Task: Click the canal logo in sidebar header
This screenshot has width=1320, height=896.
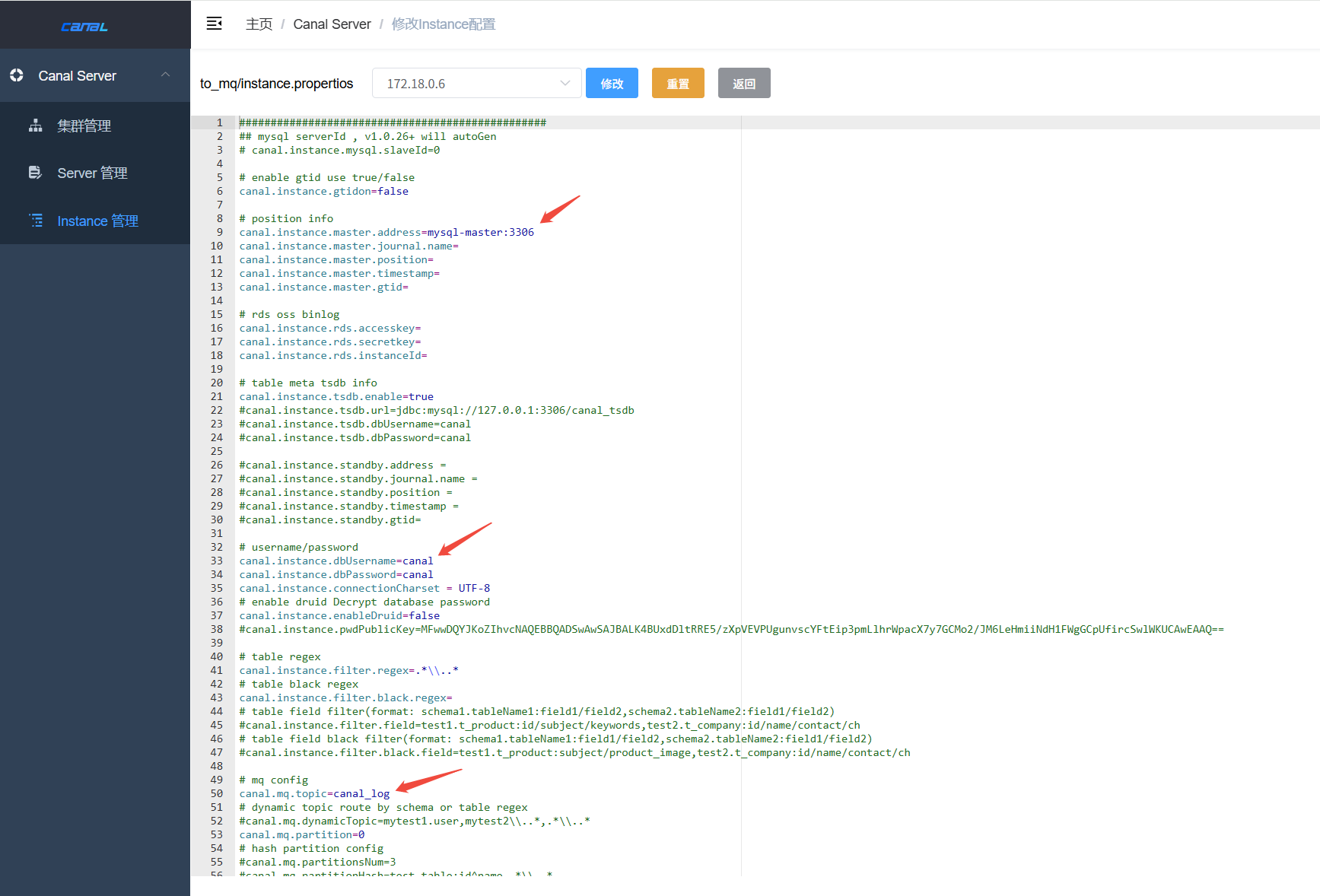Action: 84,27
